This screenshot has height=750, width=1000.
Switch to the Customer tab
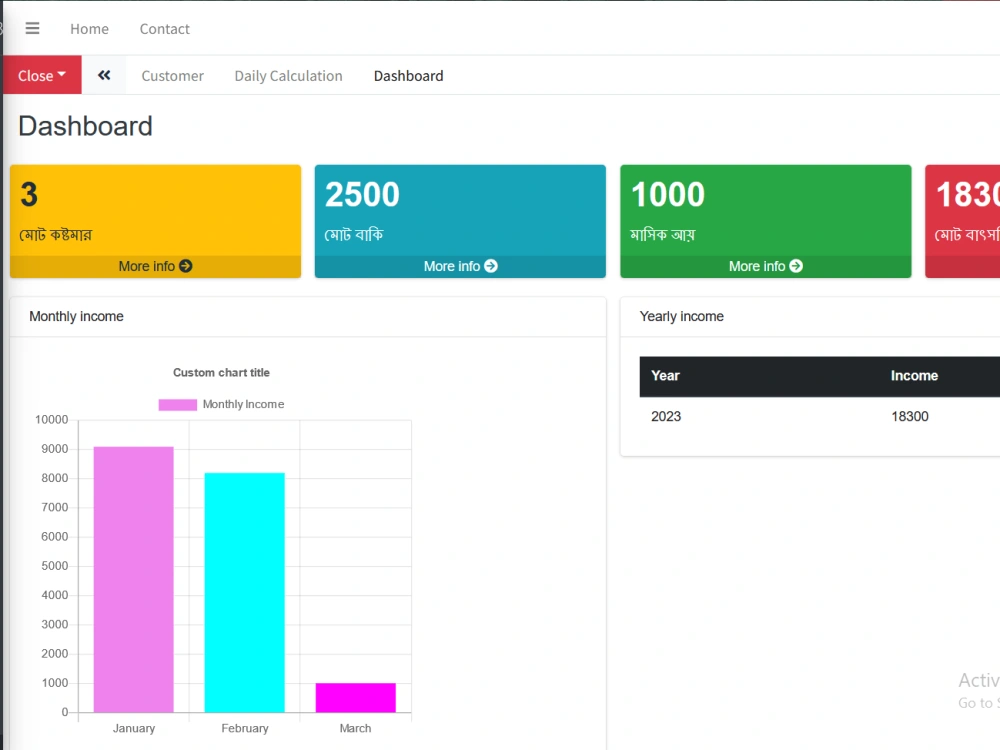173,76
